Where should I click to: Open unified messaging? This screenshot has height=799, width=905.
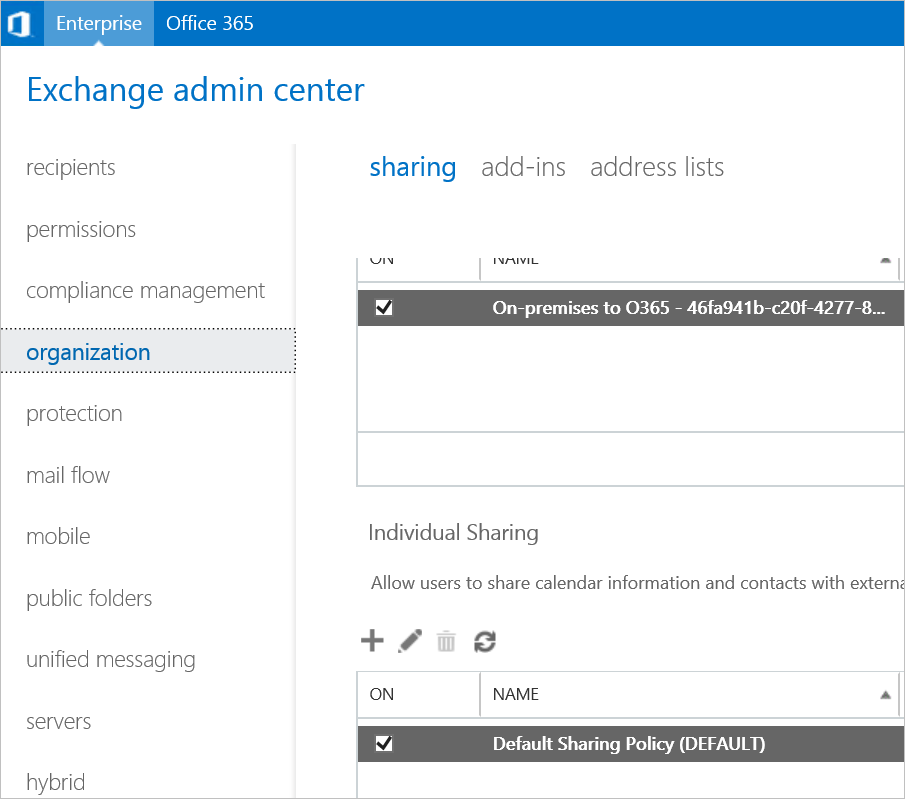(111, 660)
